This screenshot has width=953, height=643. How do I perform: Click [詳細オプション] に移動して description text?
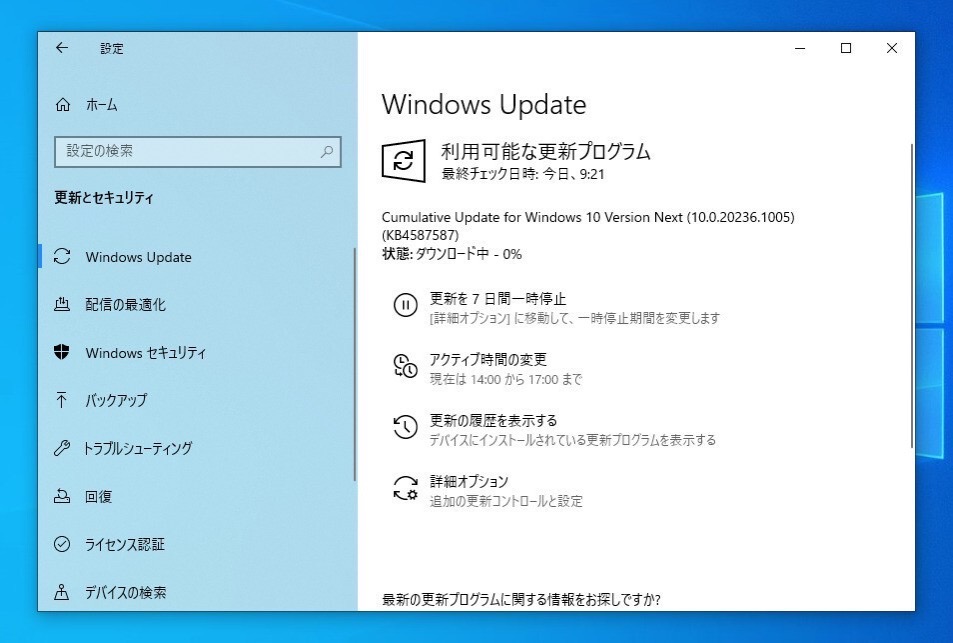pyautogui.click(x=574, y=318)
